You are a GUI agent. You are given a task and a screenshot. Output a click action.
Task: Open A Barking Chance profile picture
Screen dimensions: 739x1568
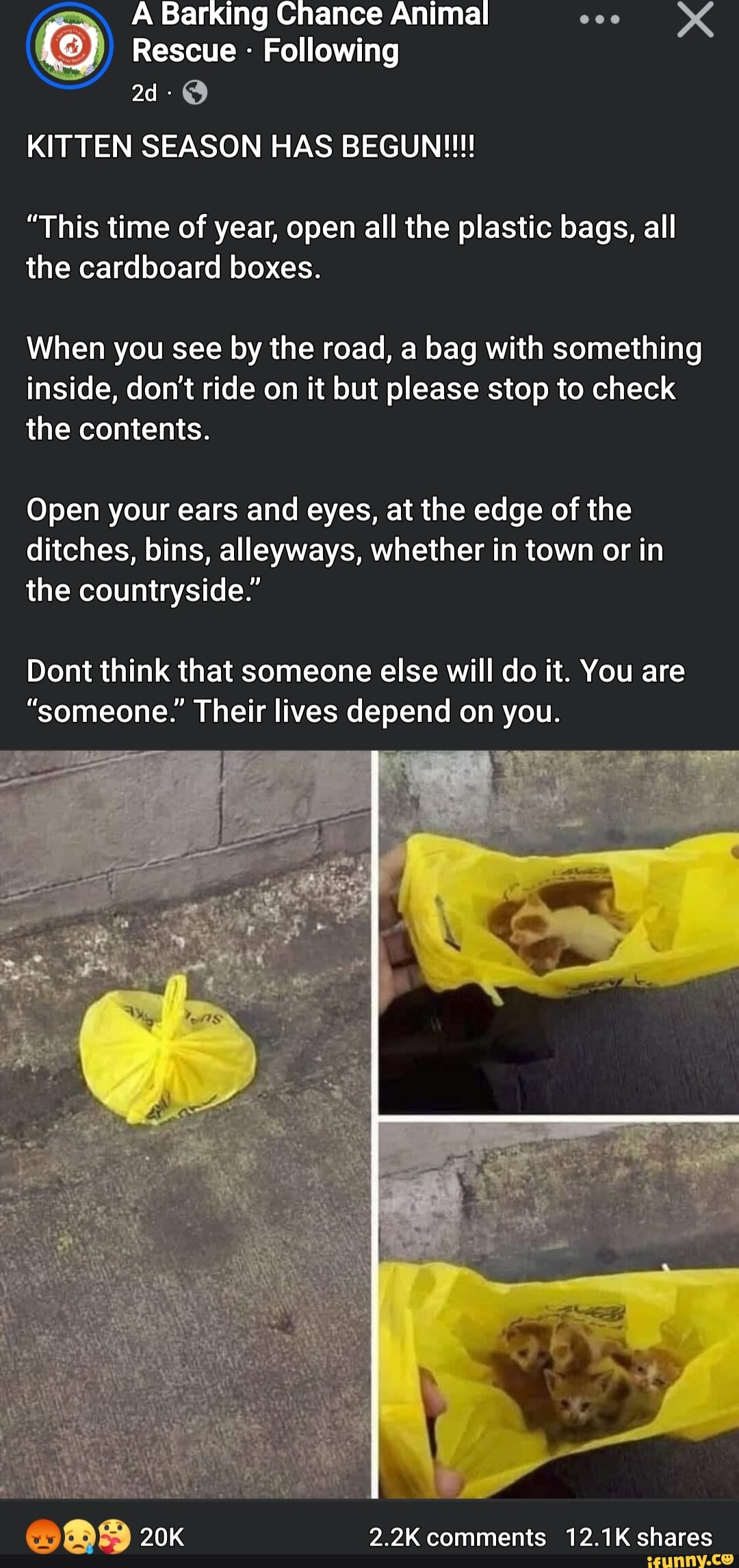tap(70, 46)
